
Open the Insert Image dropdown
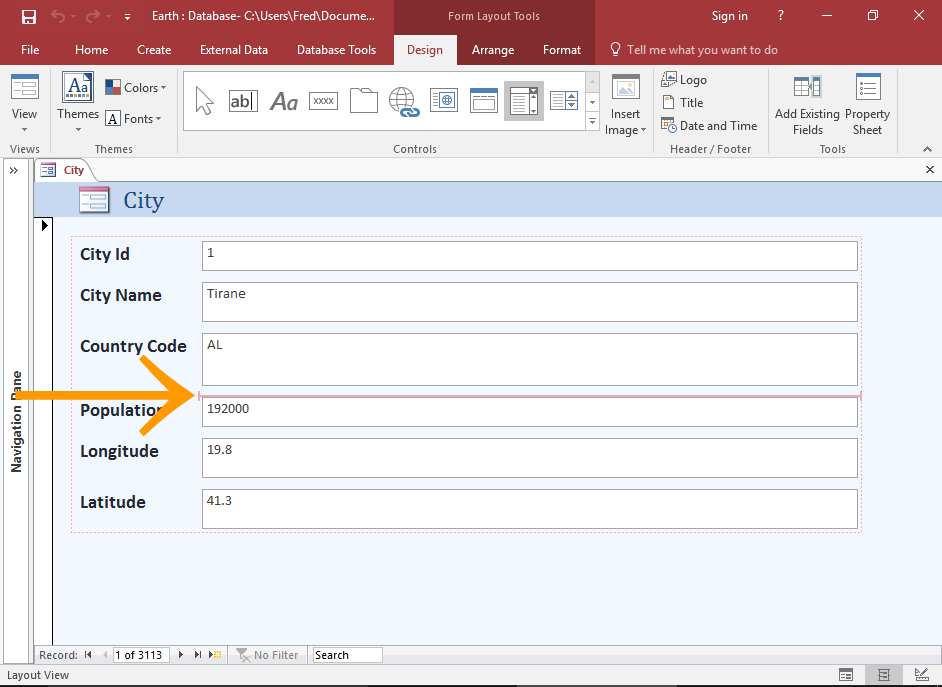click(x=625, y=130)
